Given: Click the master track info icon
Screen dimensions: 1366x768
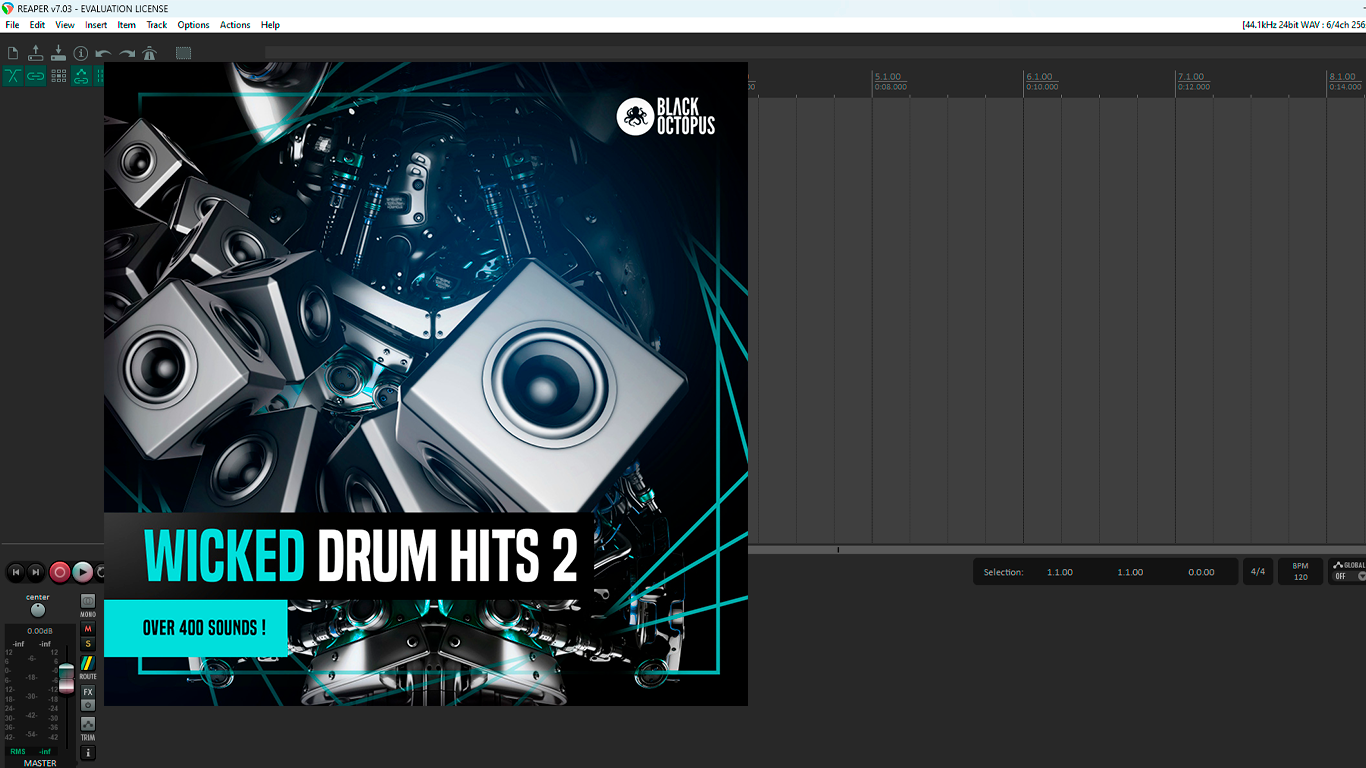Looking at the screenshot, I should point(88,752).
